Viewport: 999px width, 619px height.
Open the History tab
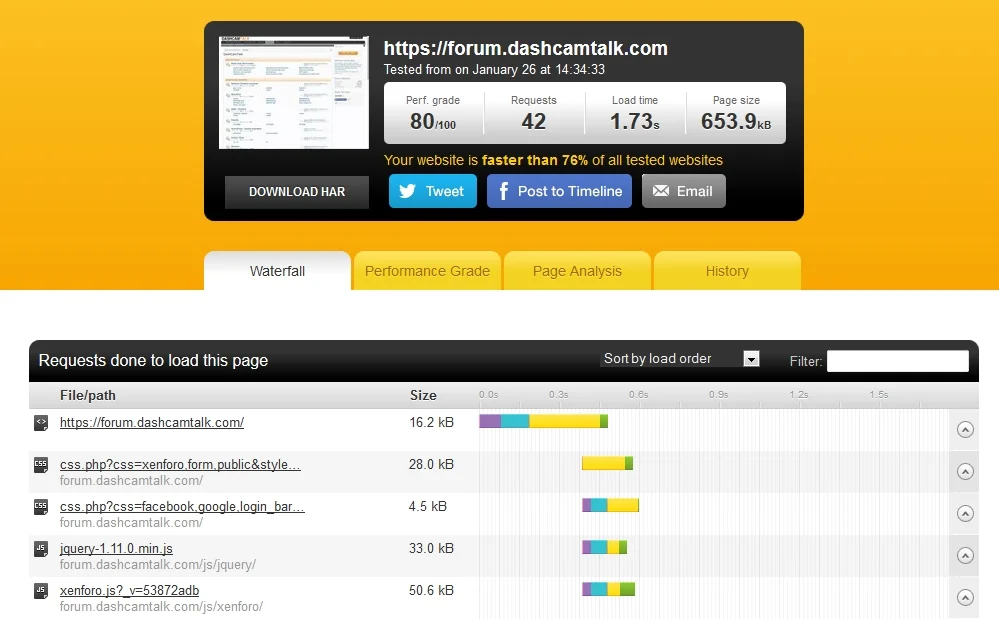click(x=727, y=271)
